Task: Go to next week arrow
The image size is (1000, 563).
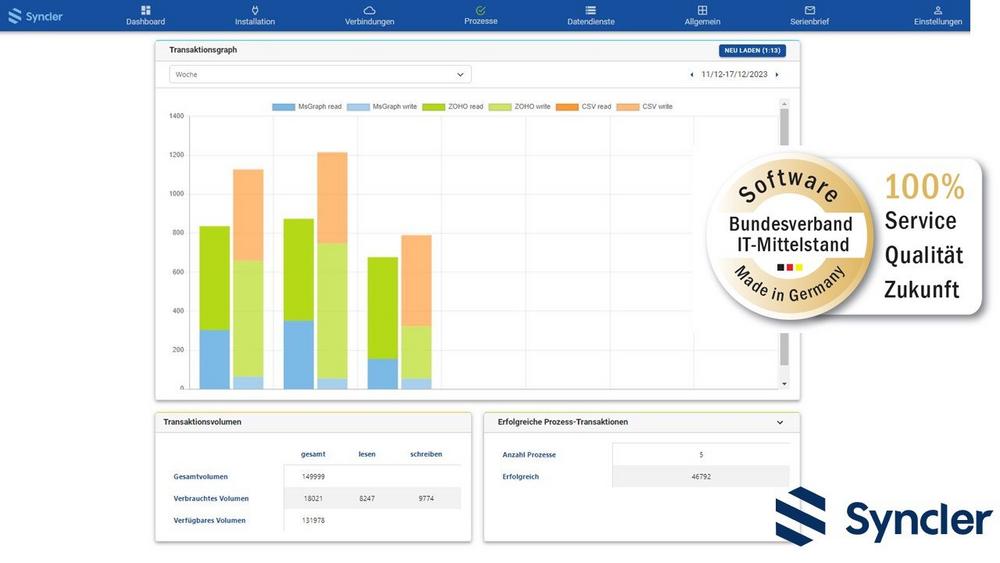Action: (777, 75)
